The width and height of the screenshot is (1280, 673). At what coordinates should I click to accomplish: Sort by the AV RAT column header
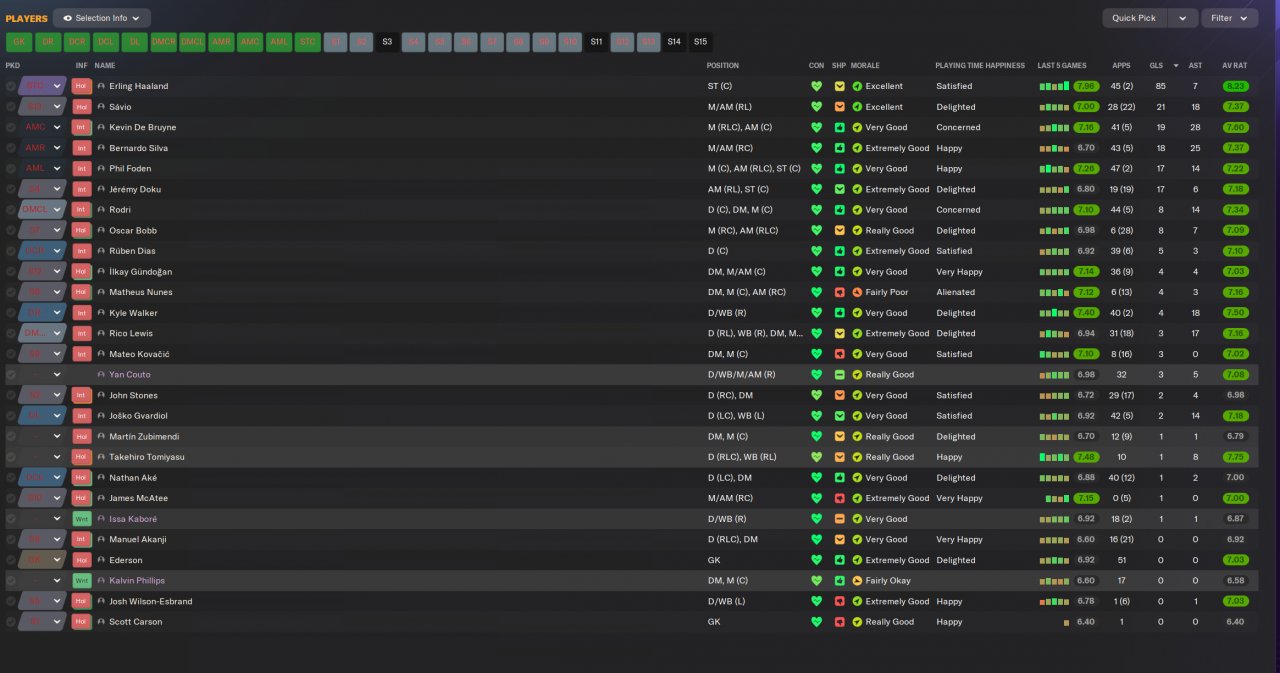point(1235,66)
